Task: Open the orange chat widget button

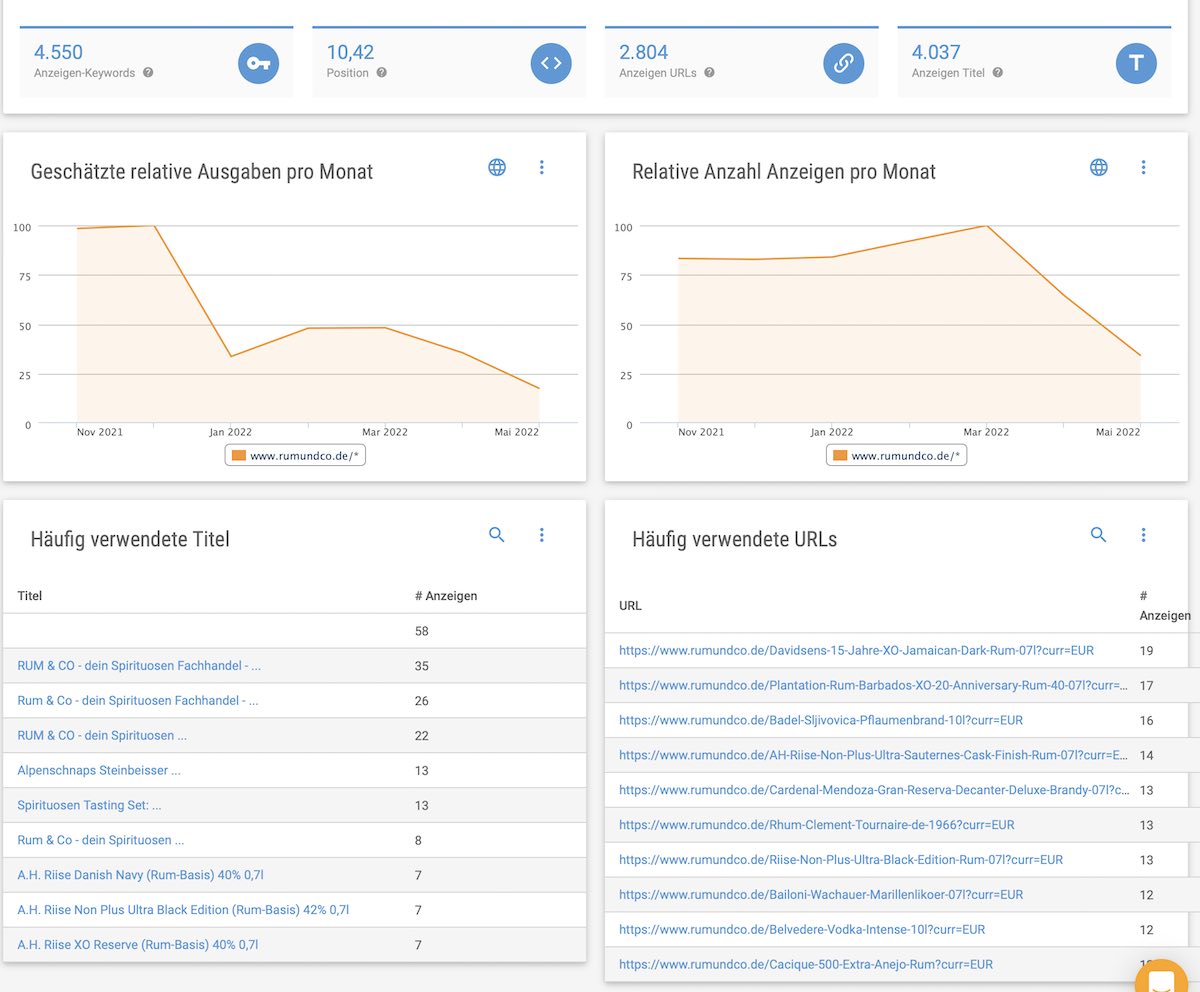Action: click(1161, 978)
